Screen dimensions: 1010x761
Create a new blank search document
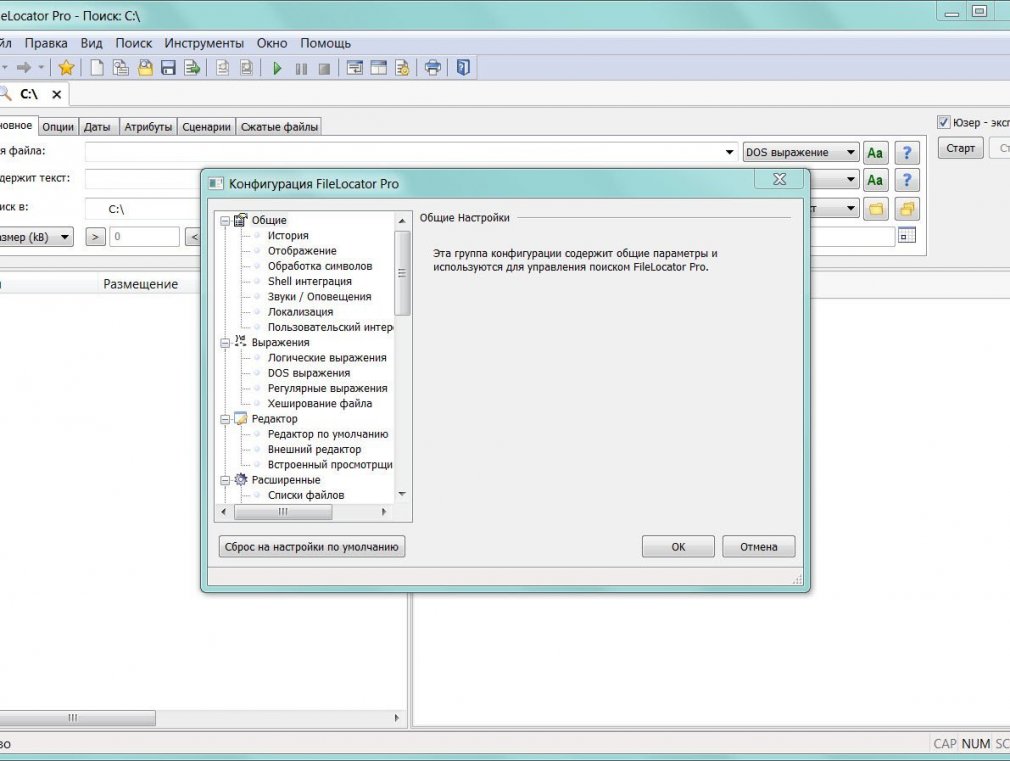point(97,68)
